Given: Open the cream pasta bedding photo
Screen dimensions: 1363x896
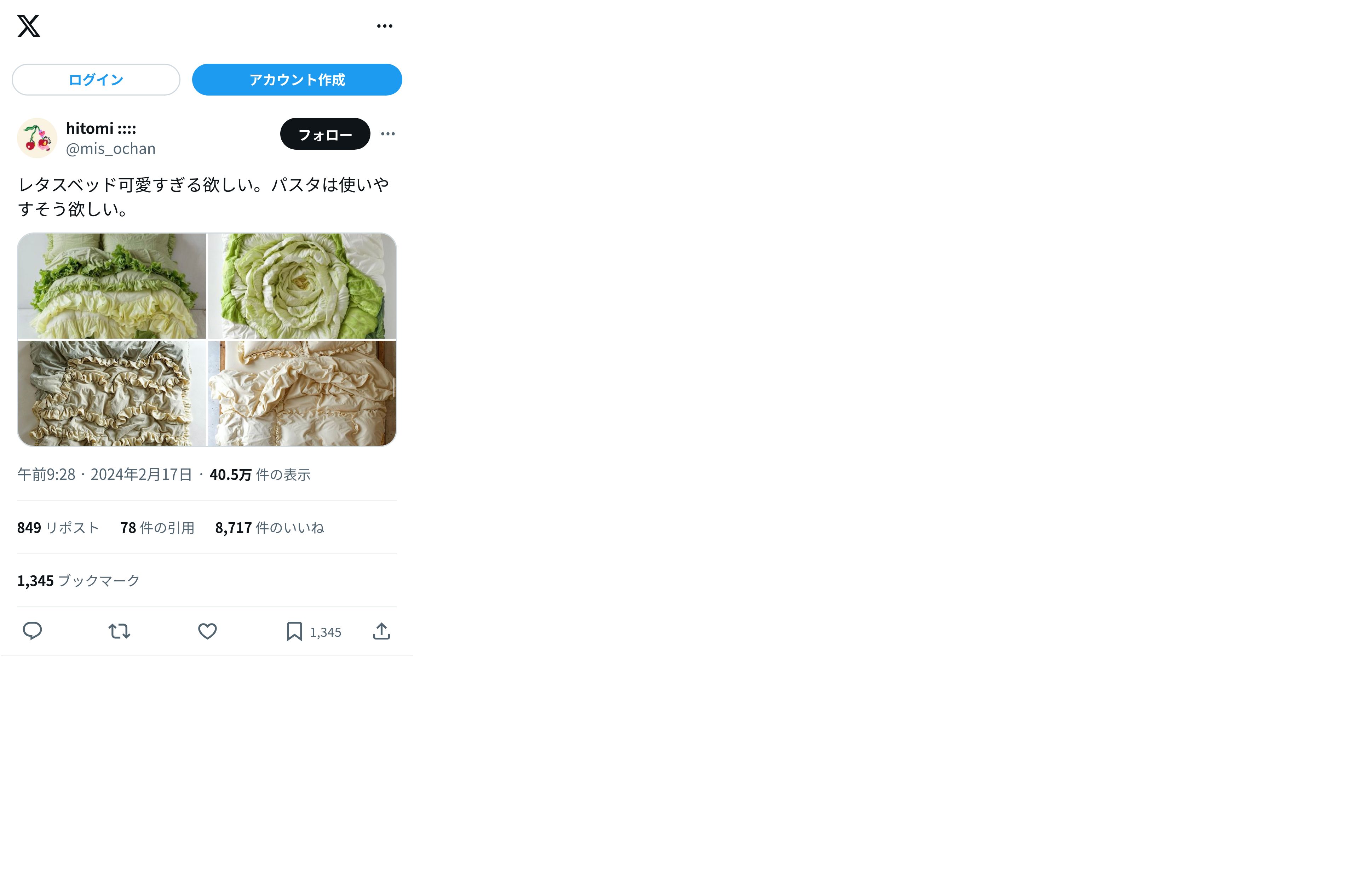Looking at the screenshot, I should pos(302,393).
